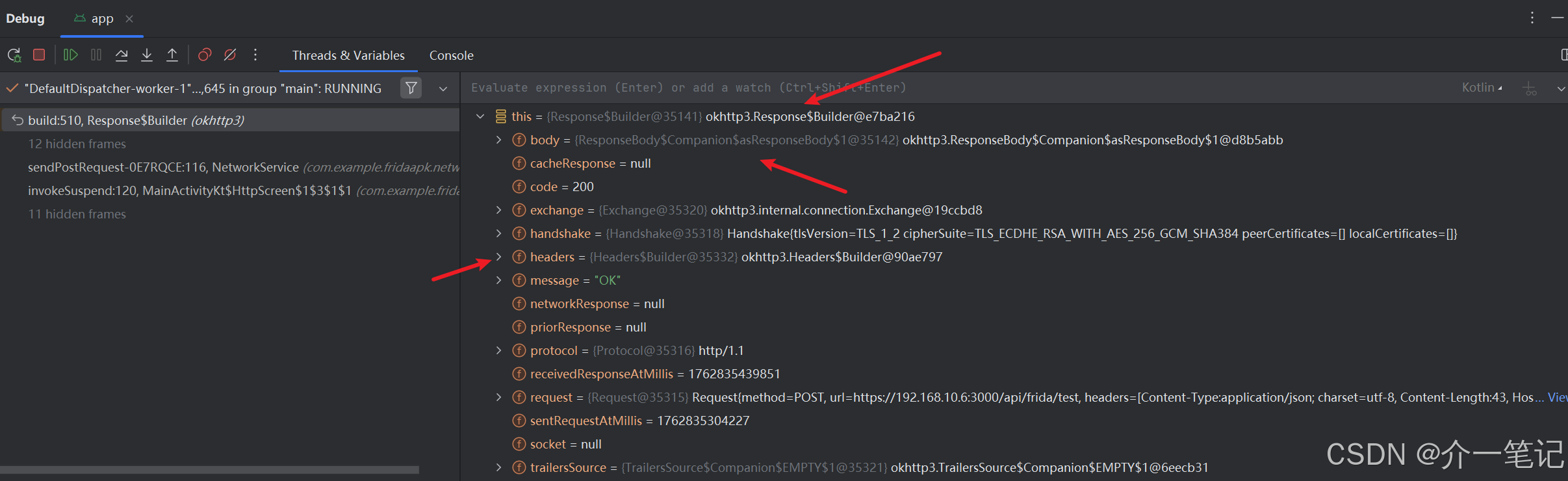Close the app debug tab
Viewport: 1568px width, 481px height.
tap(129, 19)
